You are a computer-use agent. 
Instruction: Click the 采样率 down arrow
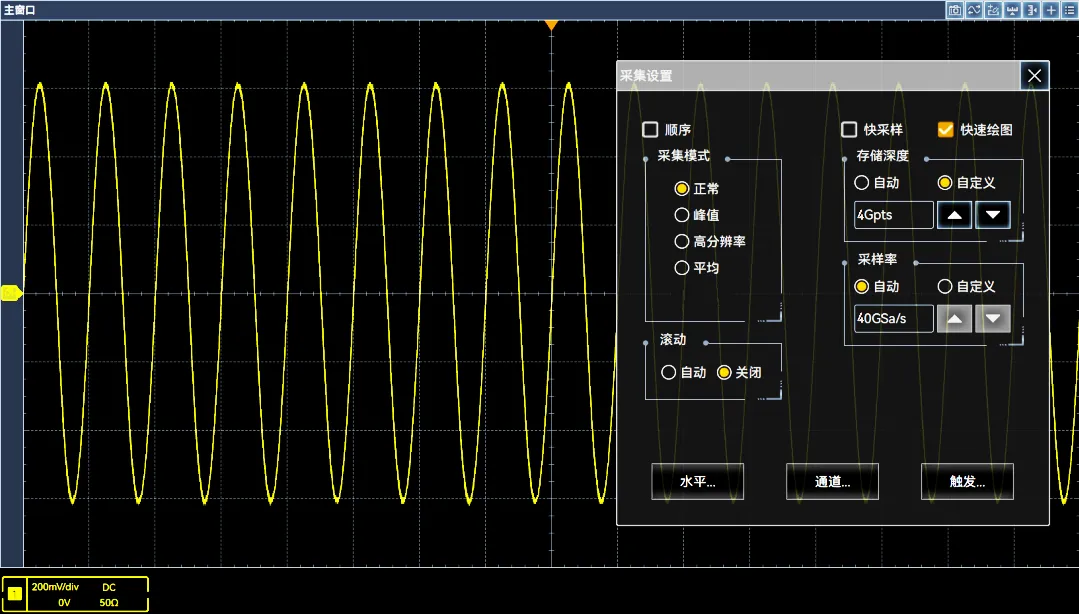(993, 319)
